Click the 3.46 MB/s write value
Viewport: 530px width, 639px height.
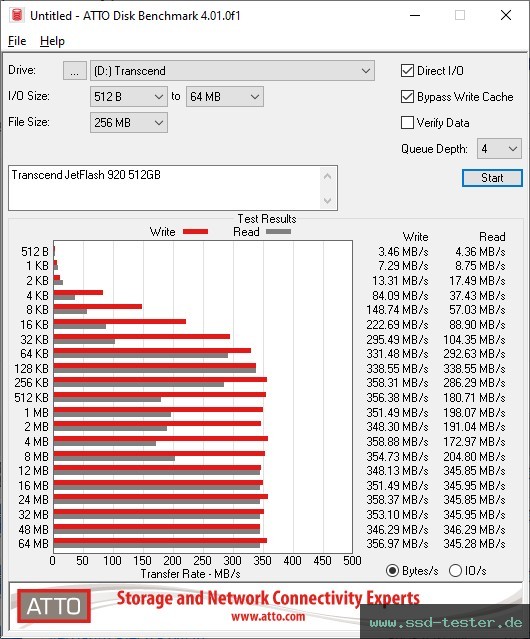(403, 252)
